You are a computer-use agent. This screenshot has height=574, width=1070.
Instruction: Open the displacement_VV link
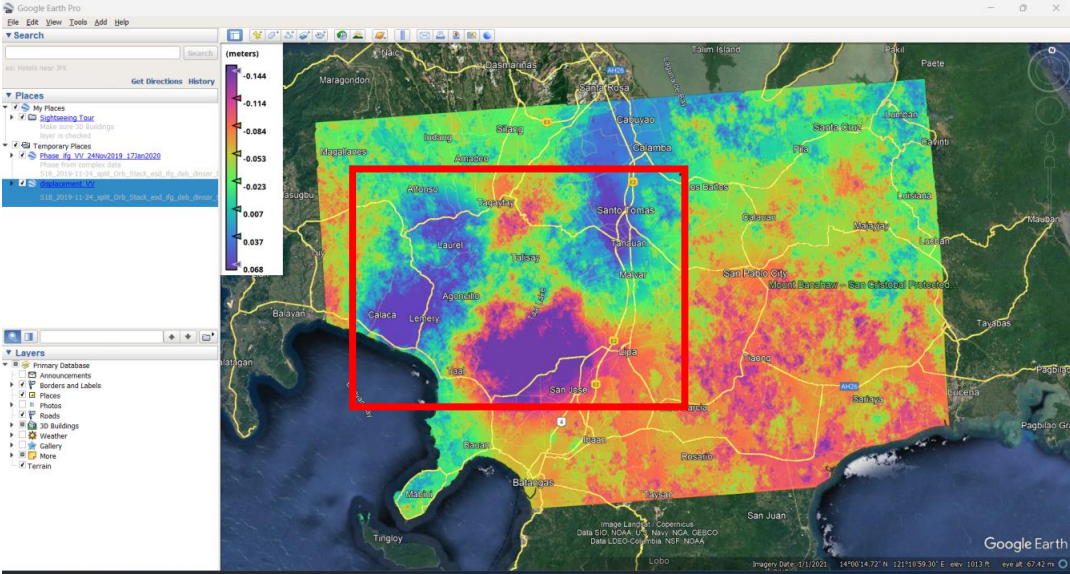[x=67, y=184]
